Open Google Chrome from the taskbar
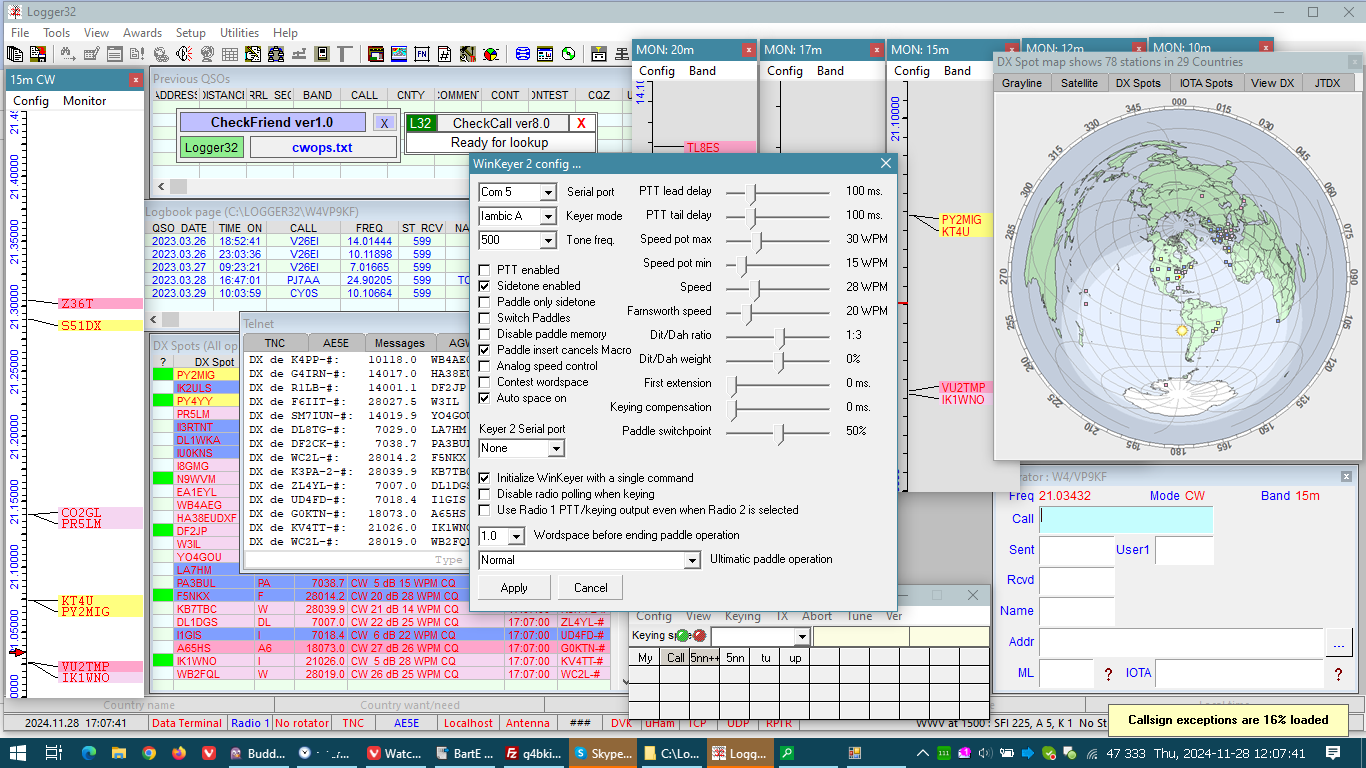The width and height of the screenshot is (1366, 768). [149, 753]
